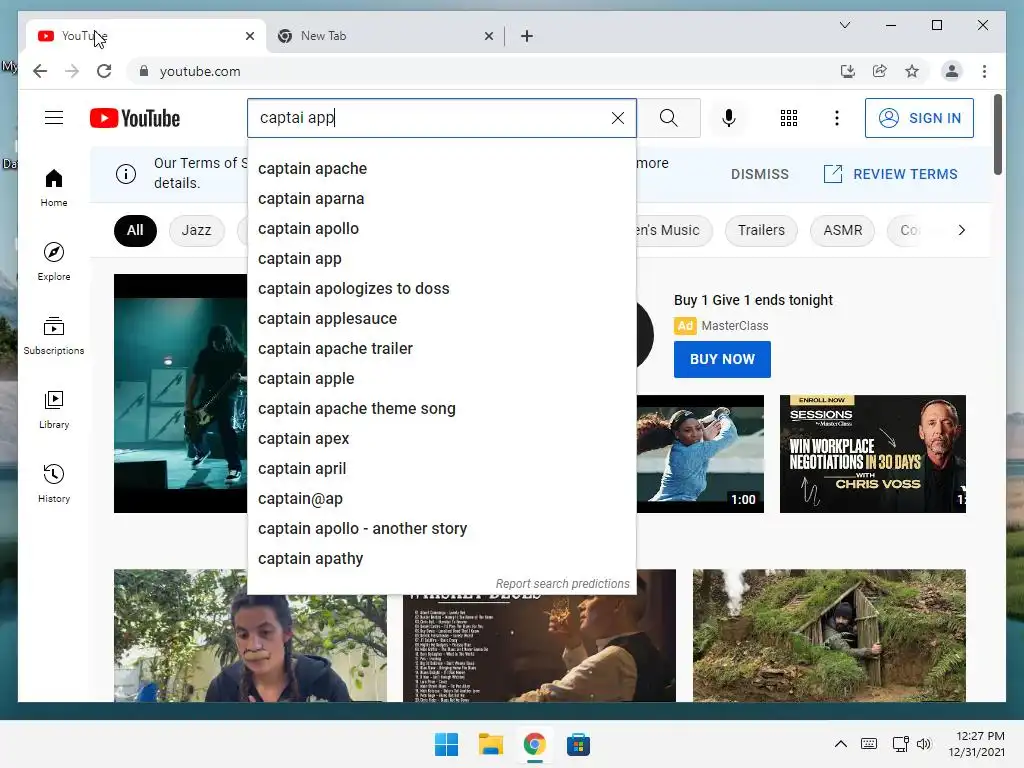Click the youtube.com address bar
Image resolution: width=1024 pixels, height=768 pixels.
point(483,71)
